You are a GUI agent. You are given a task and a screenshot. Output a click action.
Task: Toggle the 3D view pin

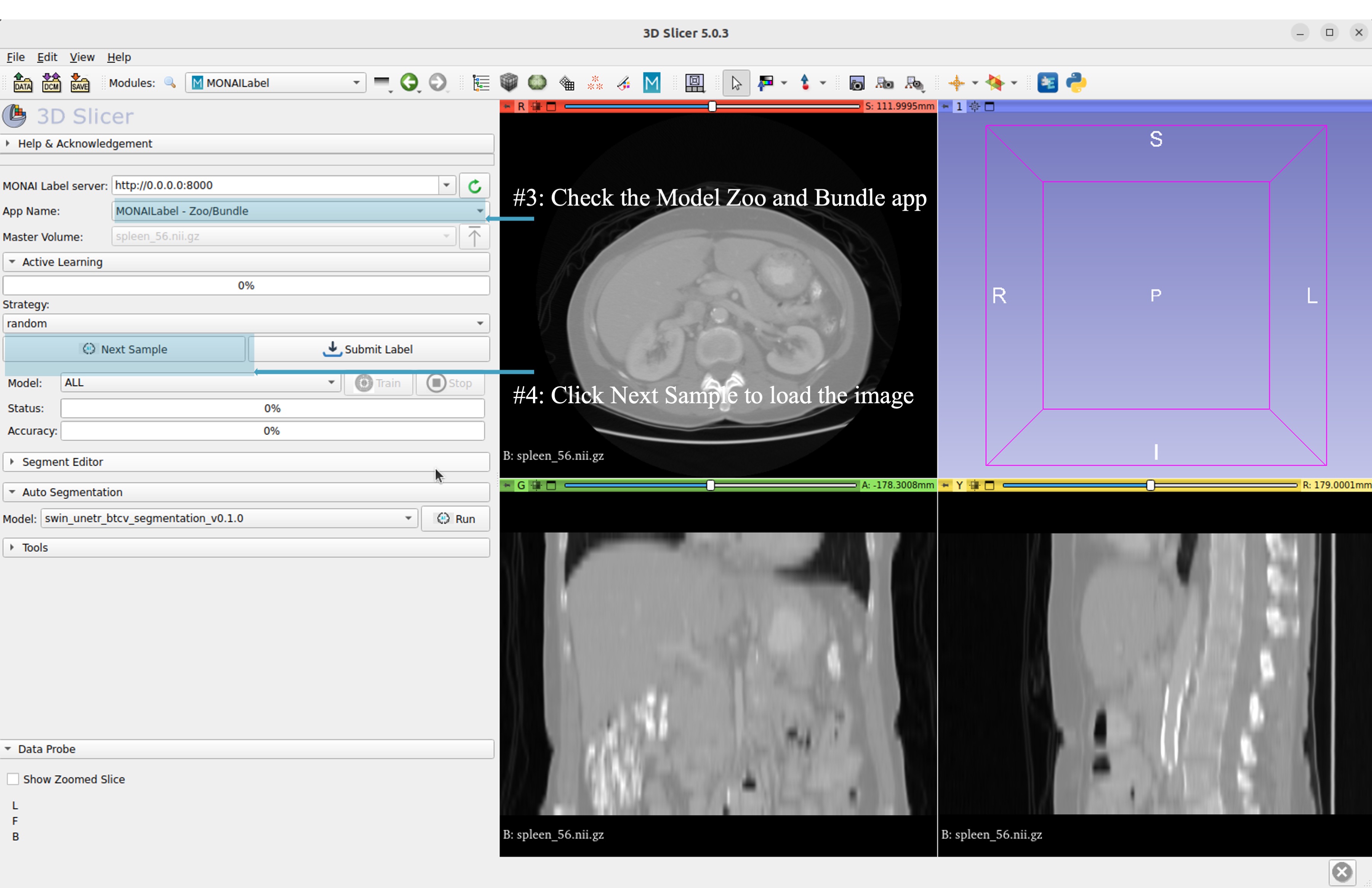click(945, 106)
